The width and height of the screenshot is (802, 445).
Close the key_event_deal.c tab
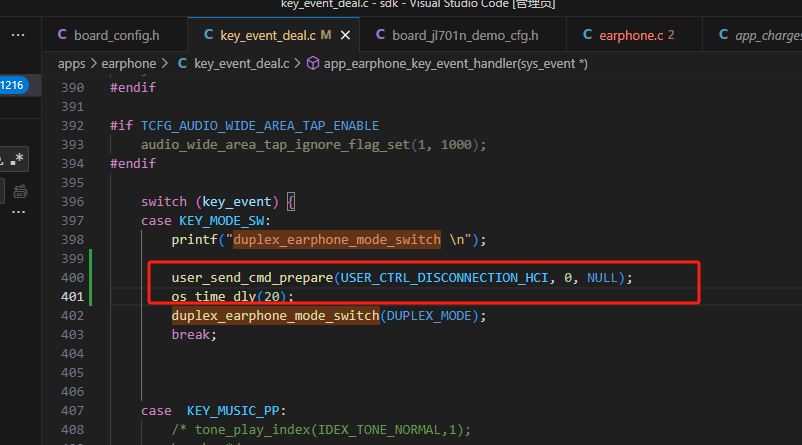tap(346, 35)
